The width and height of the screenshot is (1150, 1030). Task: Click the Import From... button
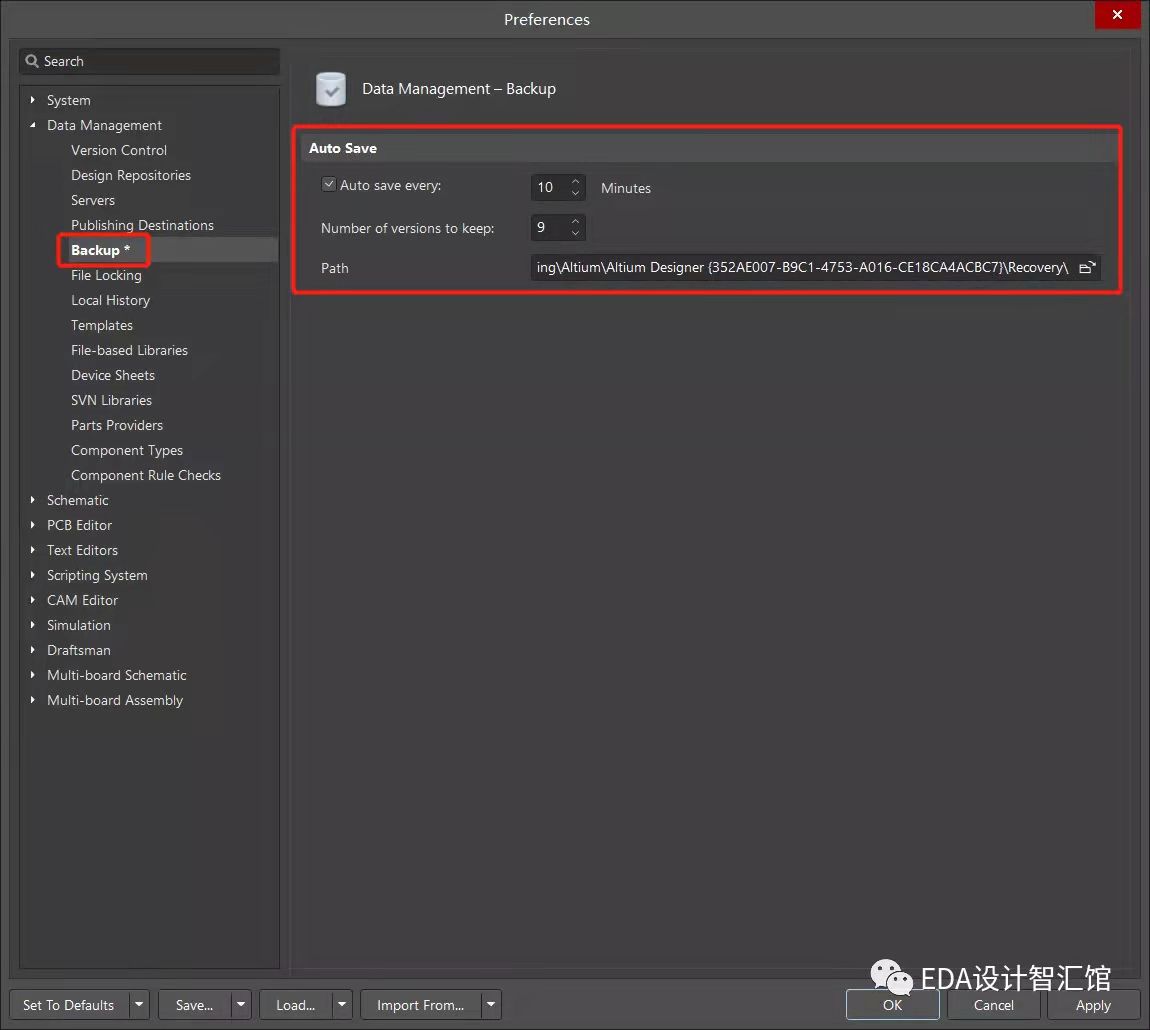[420, 1004]
